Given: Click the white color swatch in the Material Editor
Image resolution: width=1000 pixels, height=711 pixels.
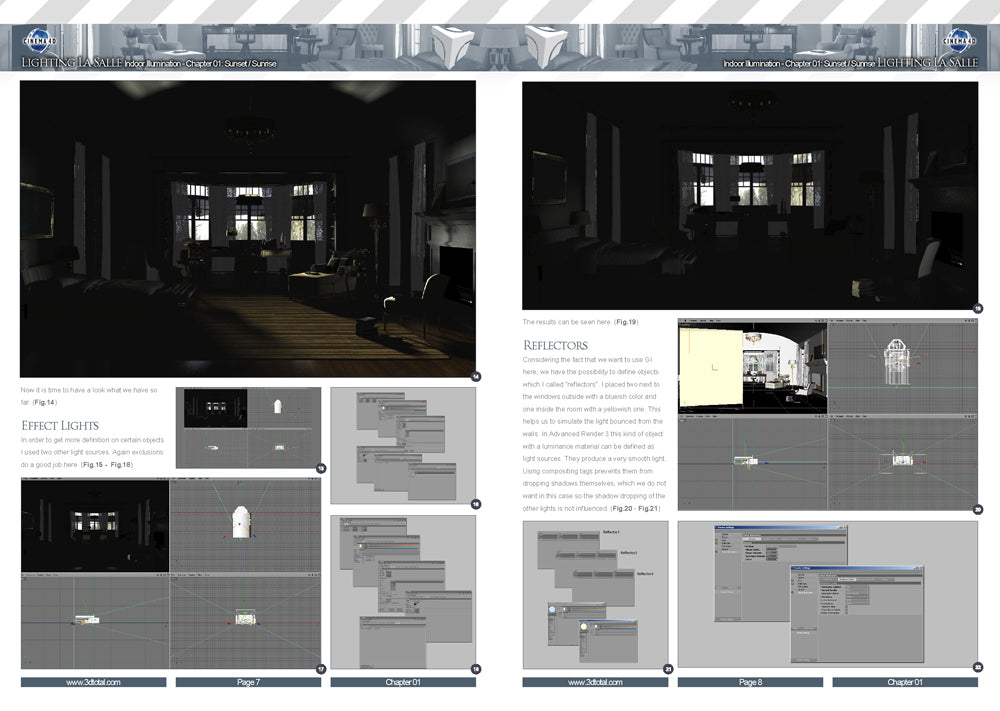Looking at the screenshot, I should [596, 626].
